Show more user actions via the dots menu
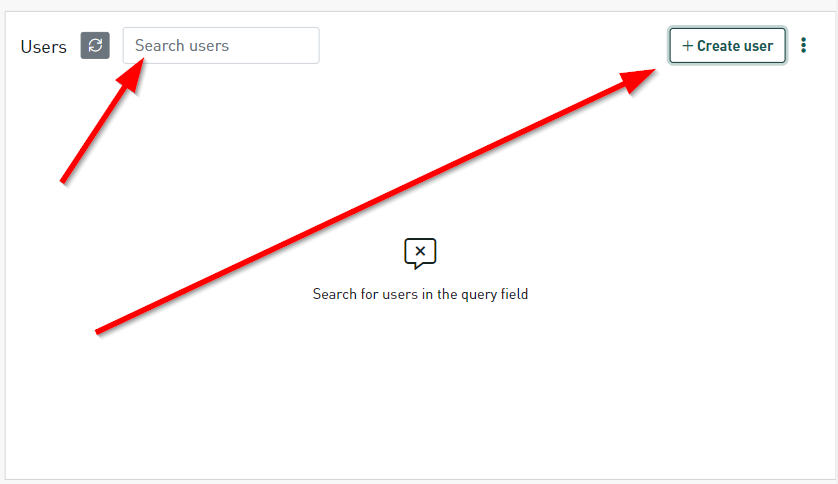This screenshot has width=838, height=484. [x=803, y=45]
